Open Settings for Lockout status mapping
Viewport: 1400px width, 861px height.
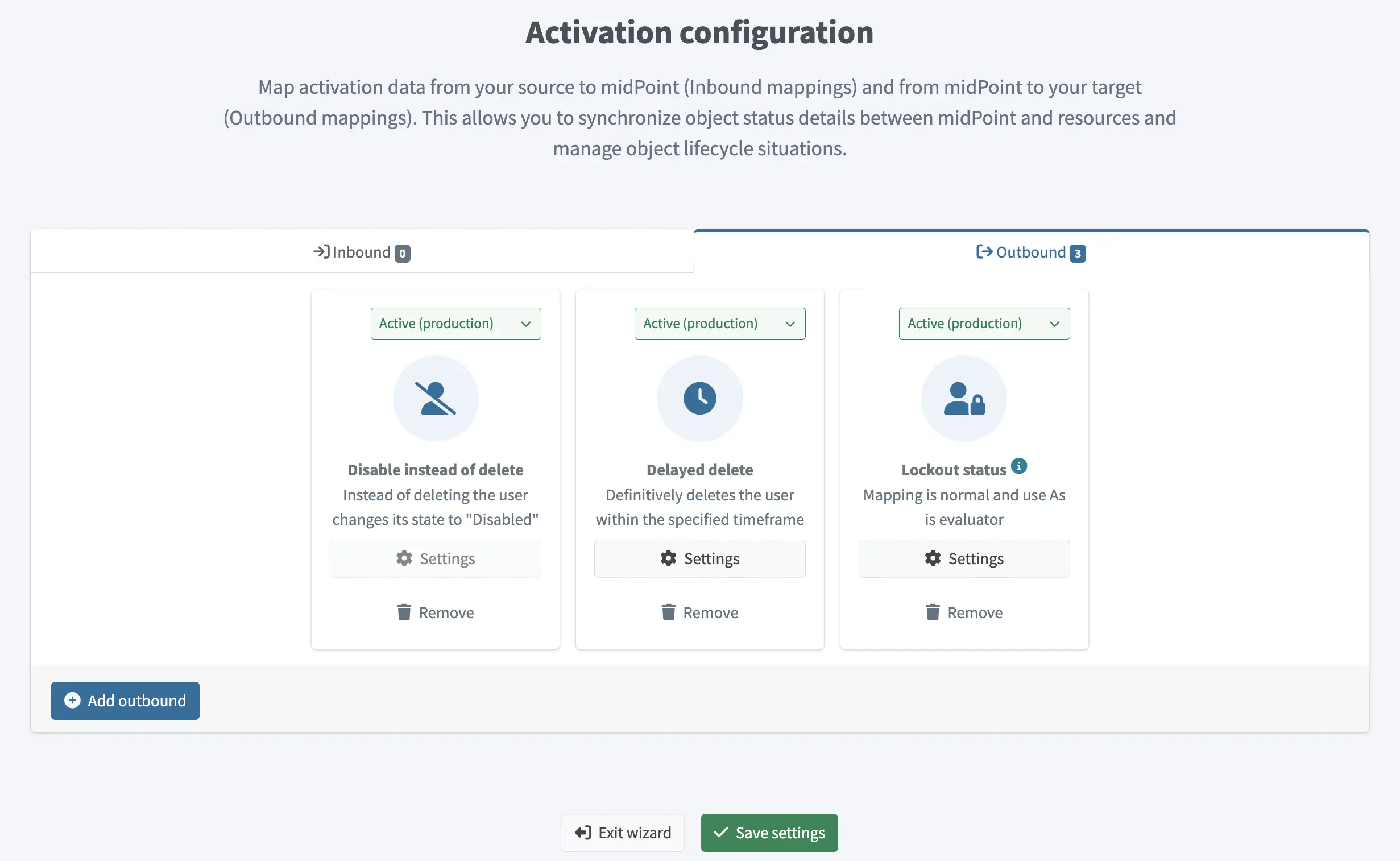[963, 558]
